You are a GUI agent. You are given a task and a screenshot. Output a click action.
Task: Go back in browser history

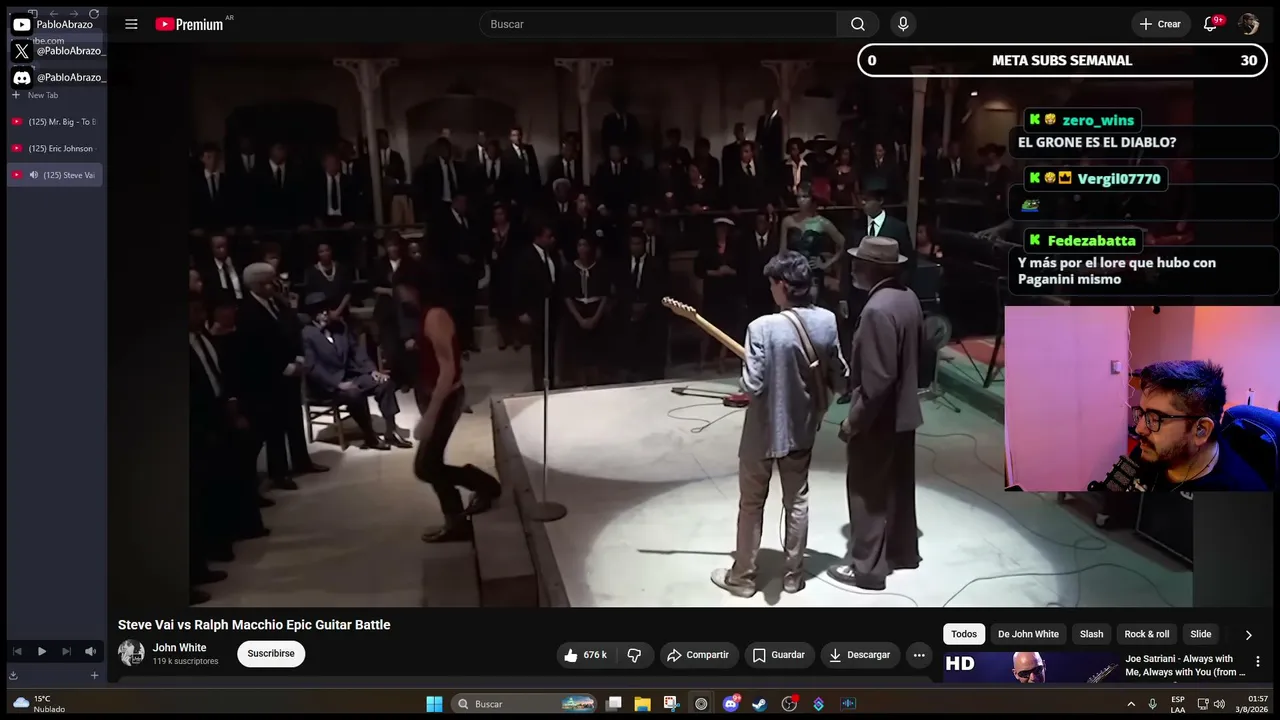click(53, 14)
